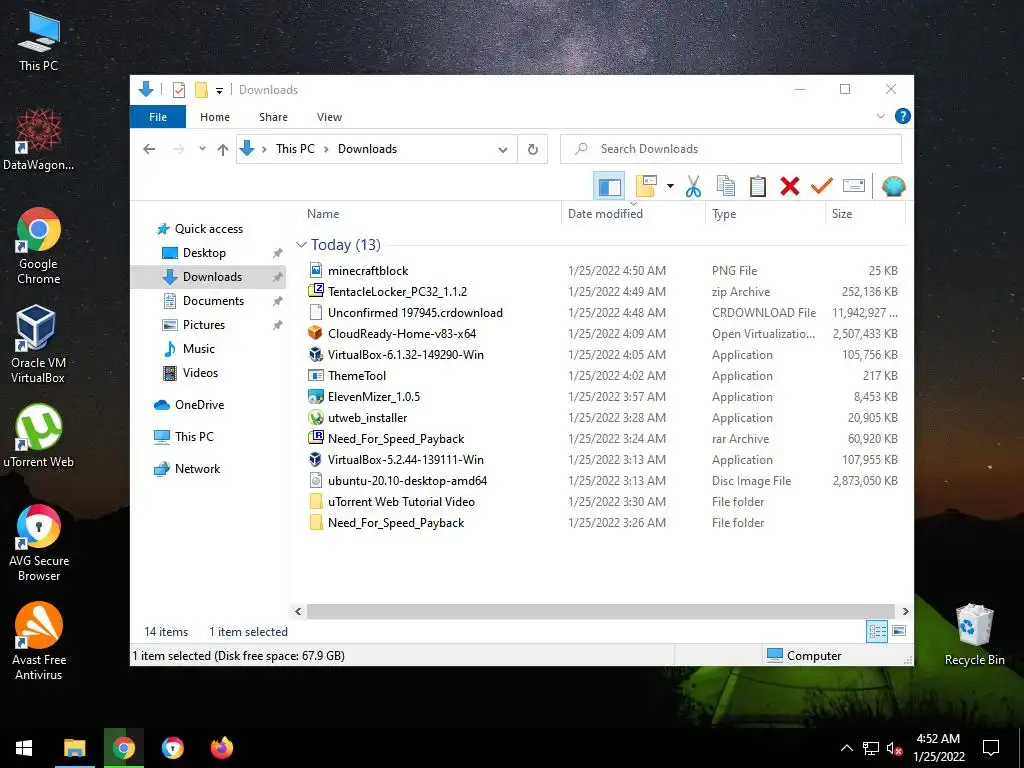
Task: Open the View ribbon tab
Action: 329,117
